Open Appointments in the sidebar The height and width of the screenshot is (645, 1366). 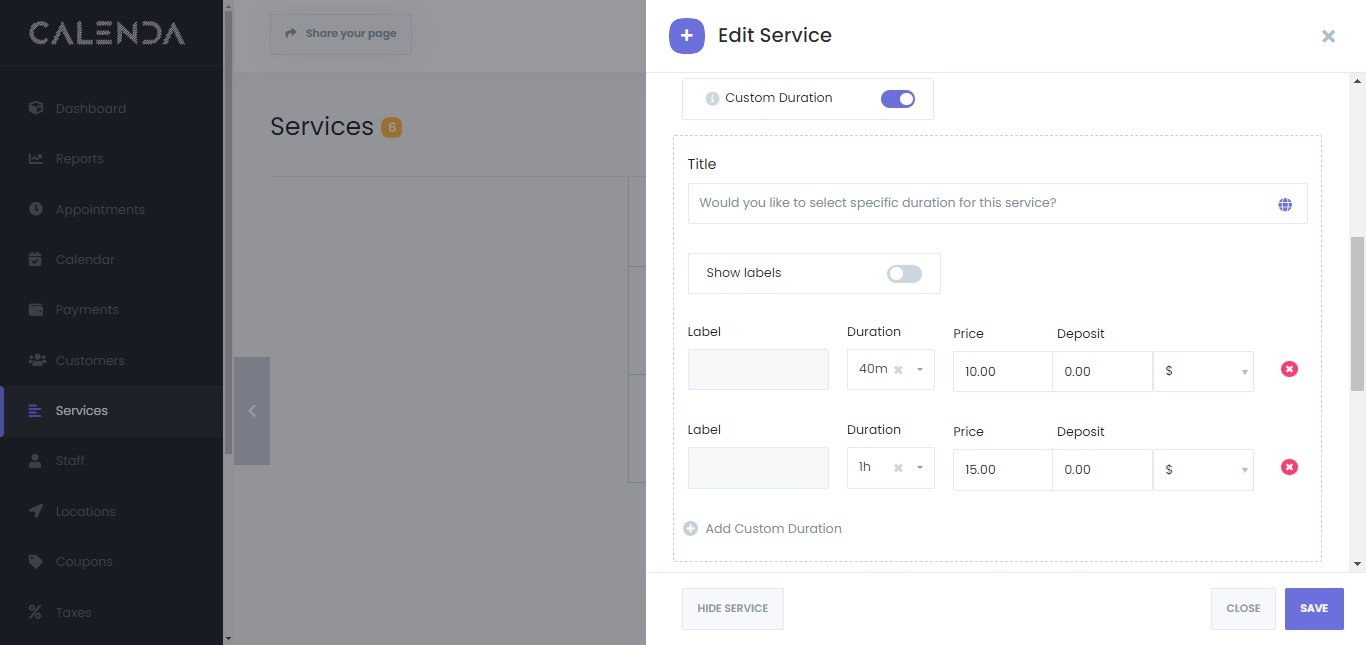(x=100, y=209)
